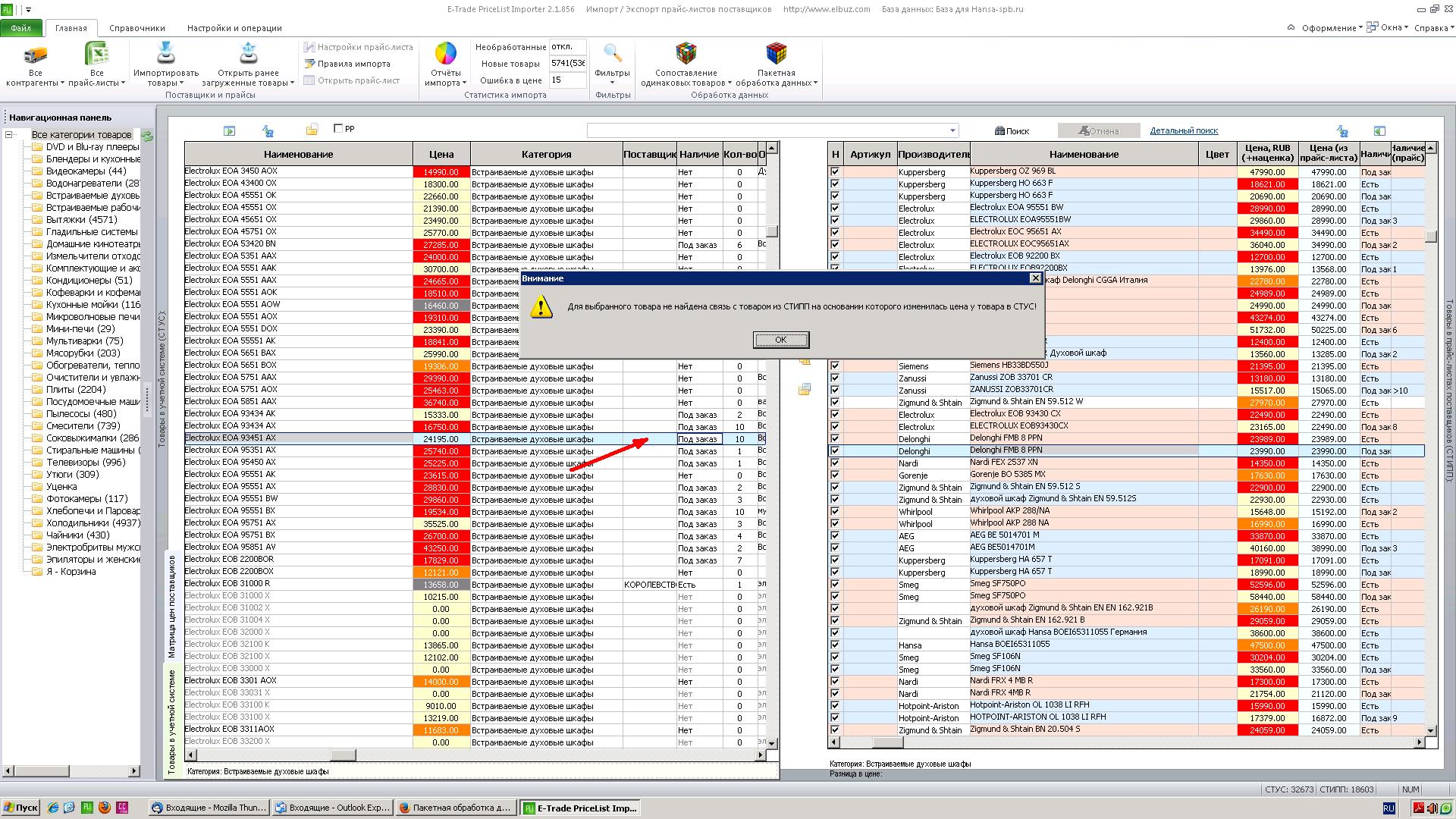The height and width of the screenshot is (819, 1456).
Task: Select the Матрица цен поставщиков vertical tab
Action: [x=171, y=607]
